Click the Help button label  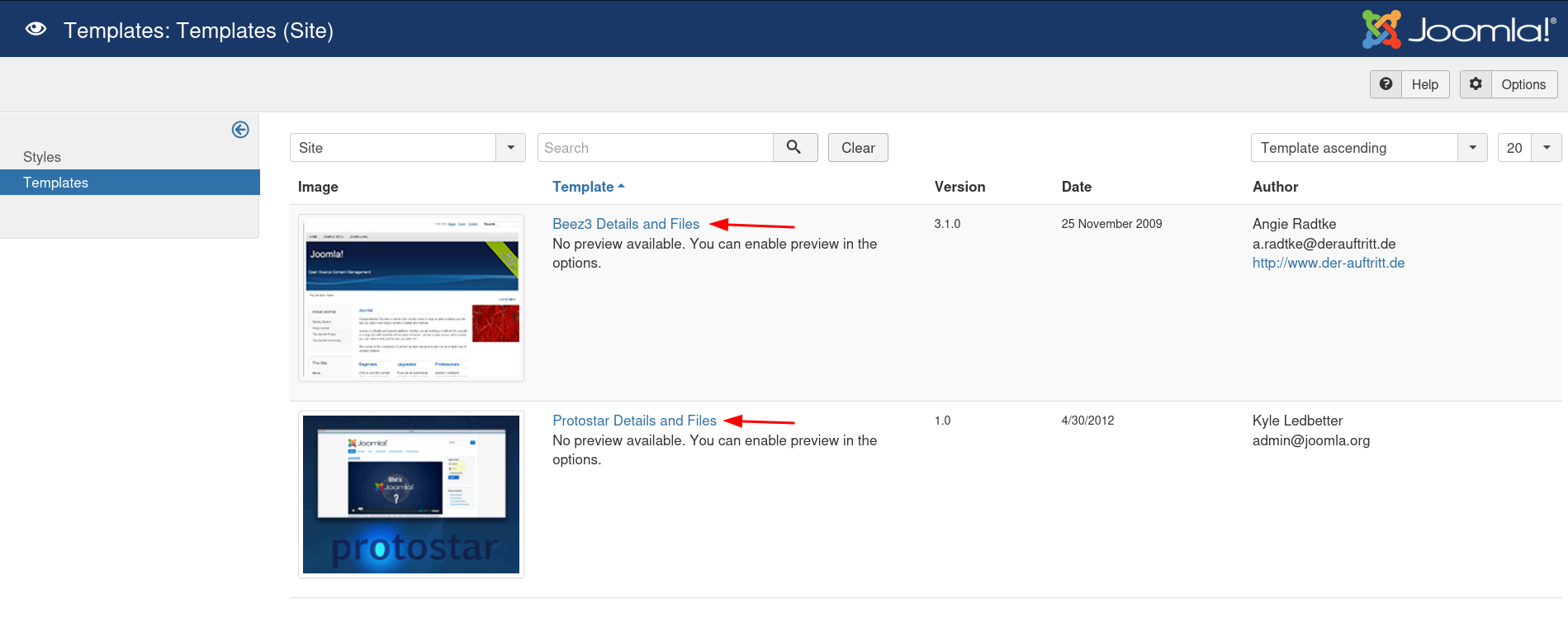coord(1424,84)
